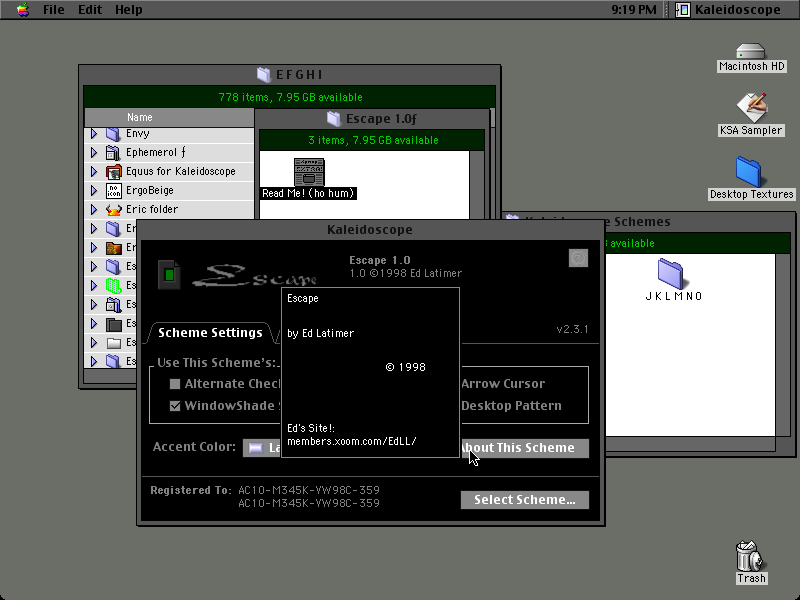Screen dimensions: 800x600
Task: Click the 'by Ed Latimer' credit text
Action: 320,334
